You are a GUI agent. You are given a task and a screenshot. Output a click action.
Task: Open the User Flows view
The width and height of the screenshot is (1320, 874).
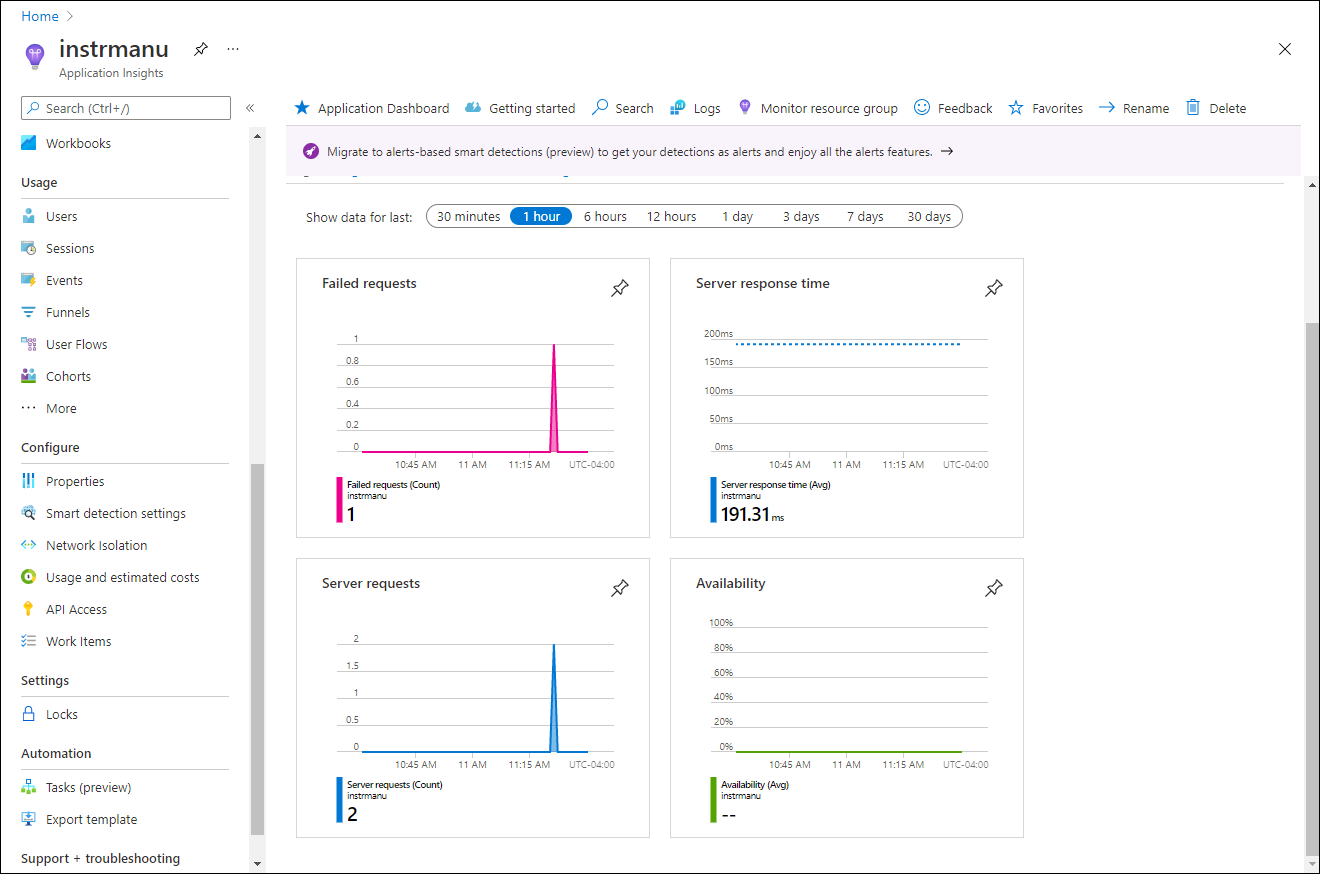(x=77, y=343)
